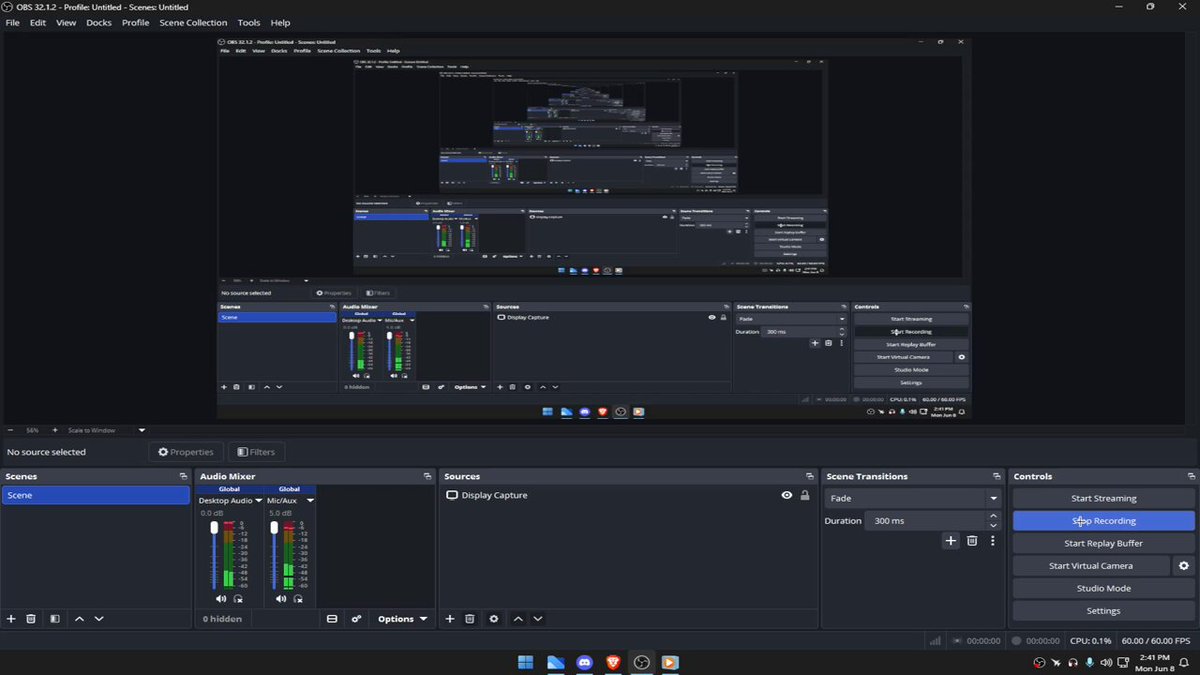Open the Docks menu
Screen dimensions: 1200x675
(x=99, y=22)
